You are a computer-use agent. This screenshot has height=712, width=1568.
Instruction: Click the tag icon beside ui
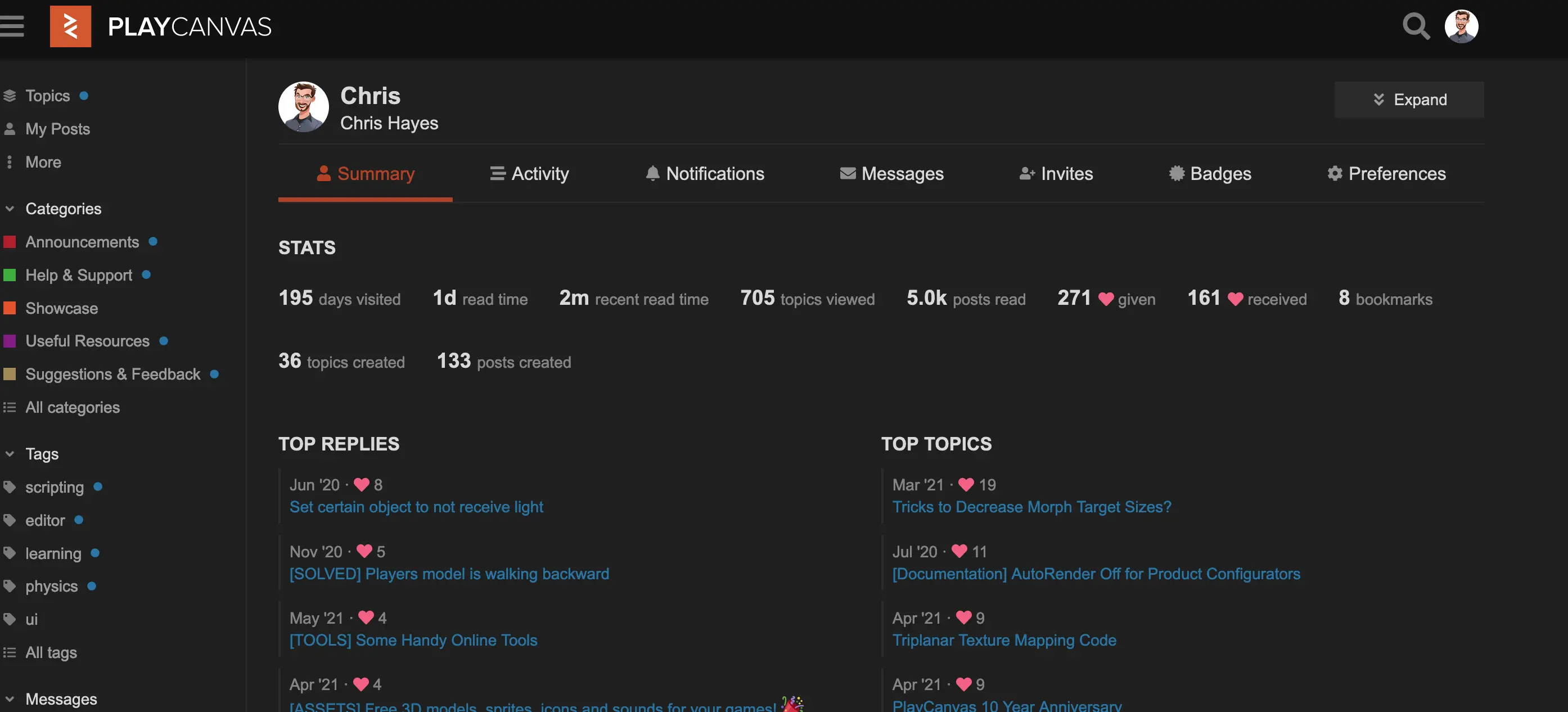tap(10, 620)
